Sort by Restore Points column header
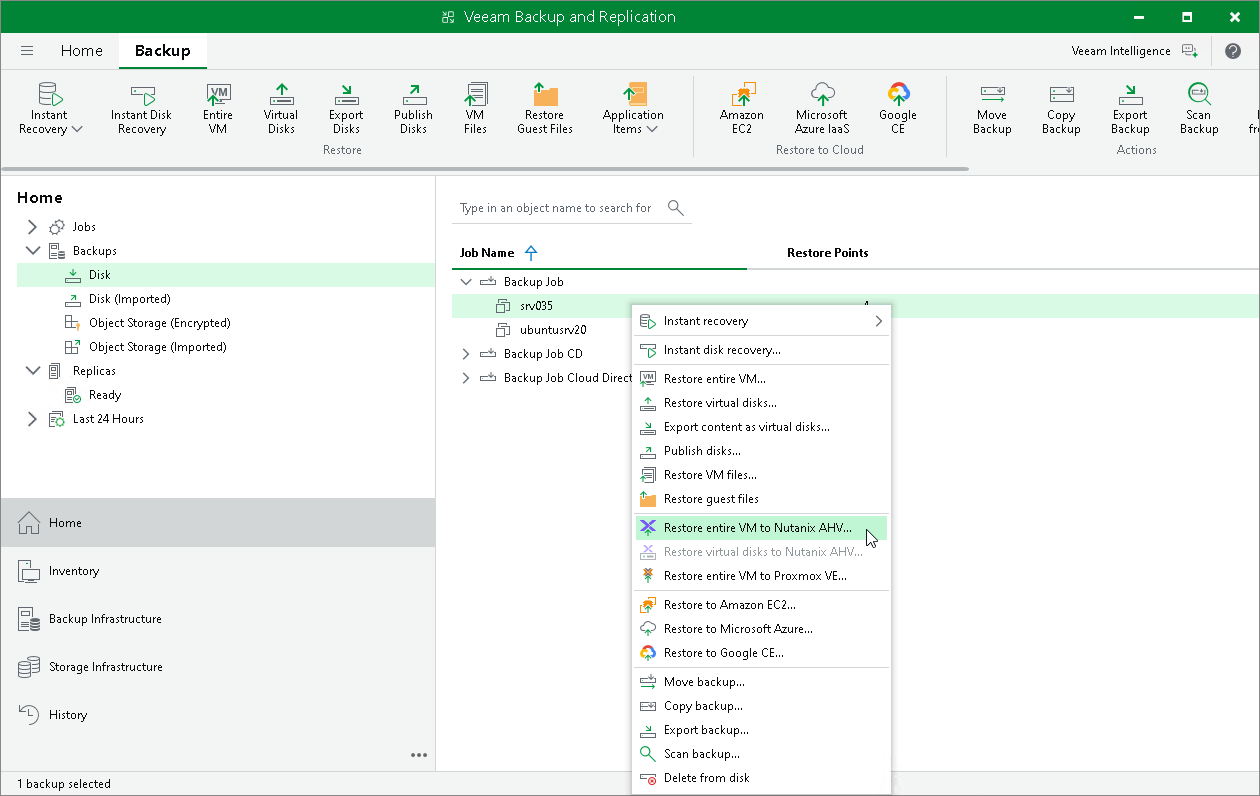The image size is (1260, 796). point(827,253)
